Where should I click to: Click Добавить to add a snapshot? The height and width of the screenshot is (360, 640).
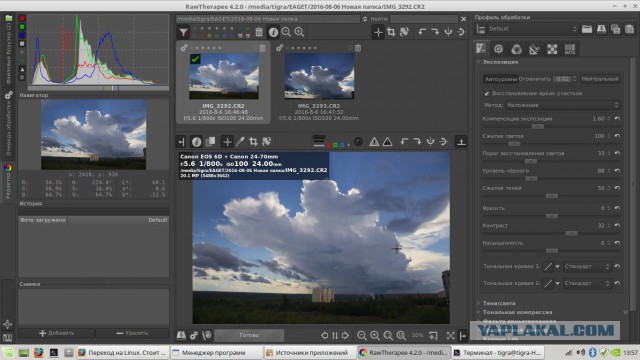(x=57, y=333)
